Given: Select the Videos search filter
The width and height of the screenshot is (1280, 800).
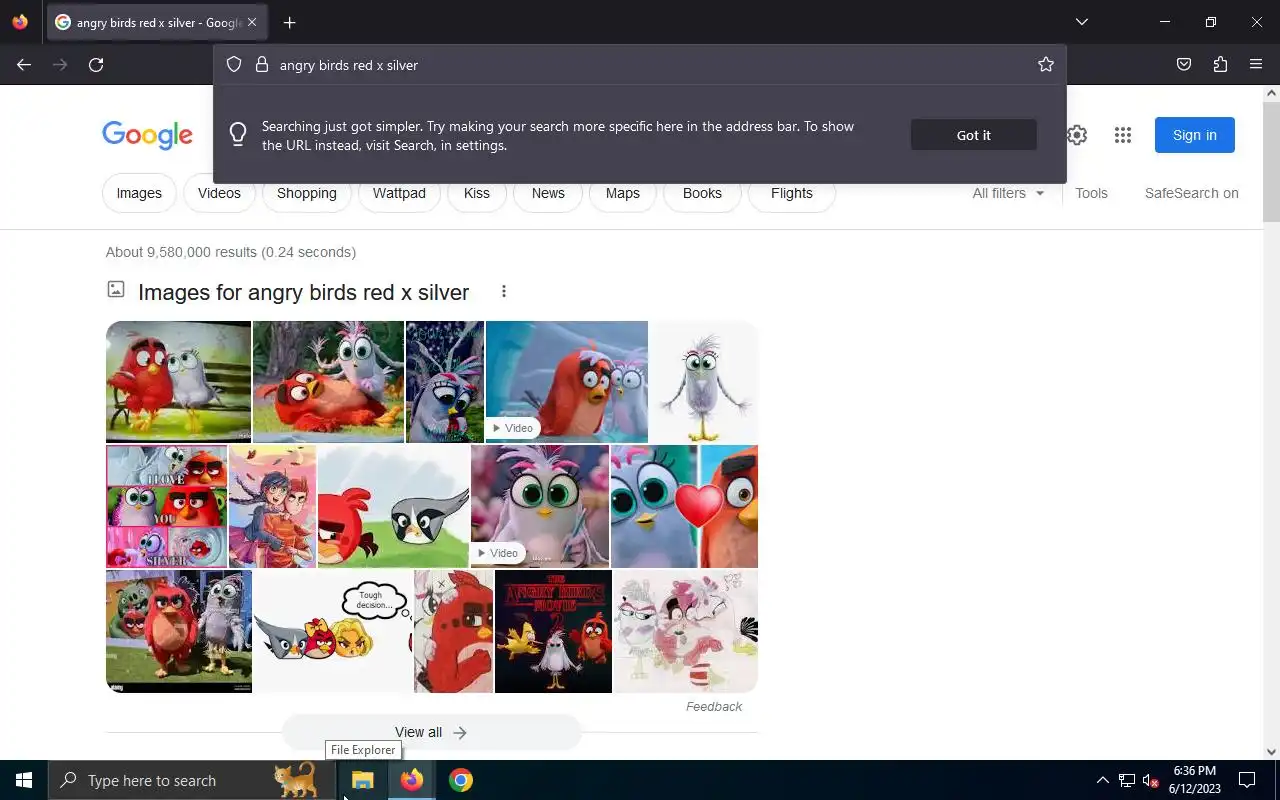Looking at the screenshot, I should tap(219, 193).
